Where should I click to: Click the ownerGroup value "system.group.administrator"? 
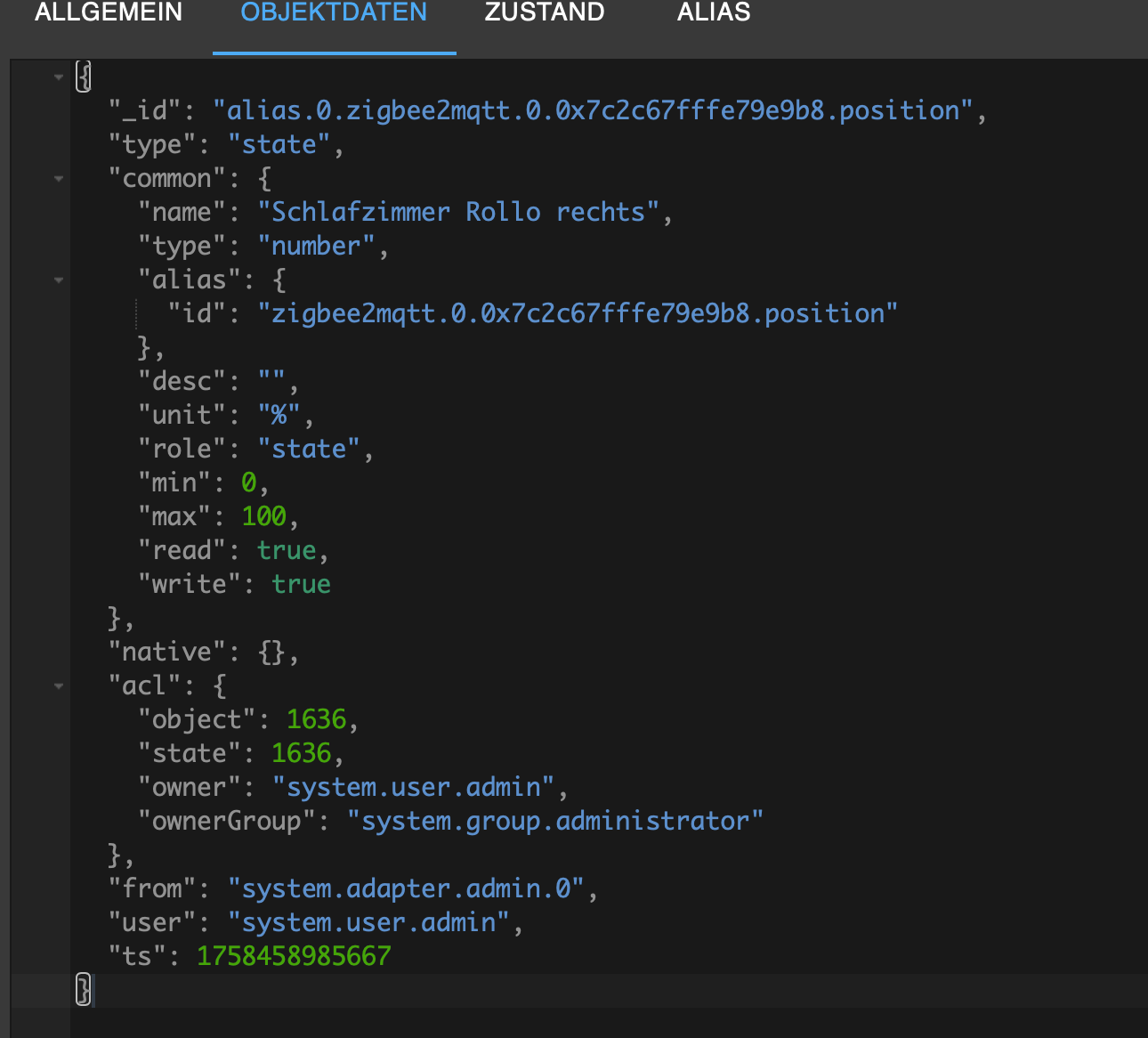coord(555,821)
